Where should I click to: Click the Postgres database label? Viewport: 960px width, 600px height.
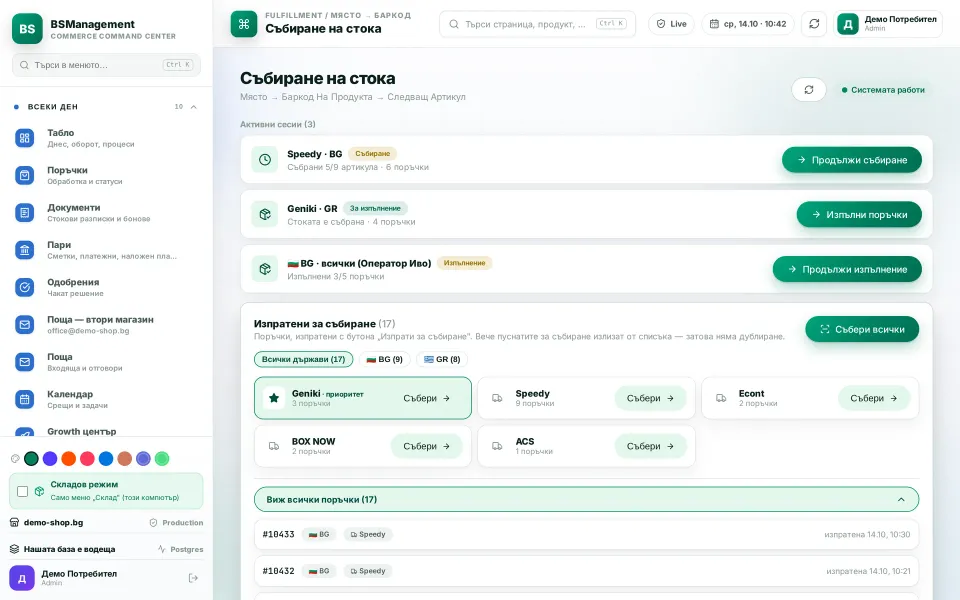click(x=181, y=549)
